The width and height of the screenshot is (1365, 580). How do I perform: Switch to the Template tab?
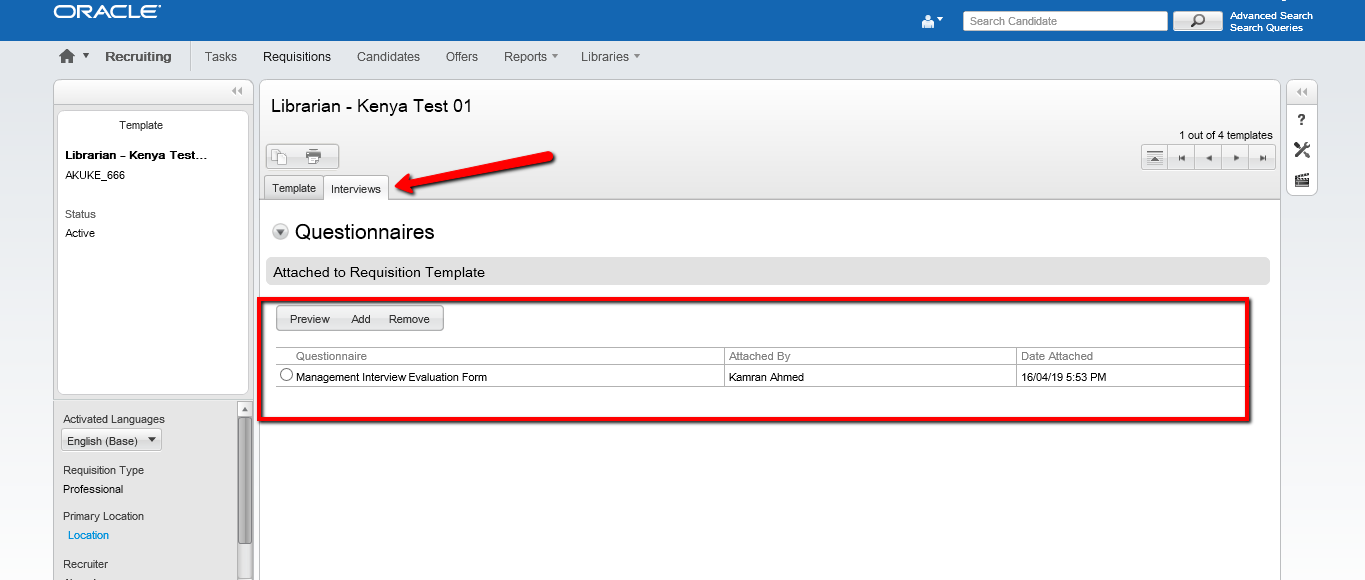294,188
